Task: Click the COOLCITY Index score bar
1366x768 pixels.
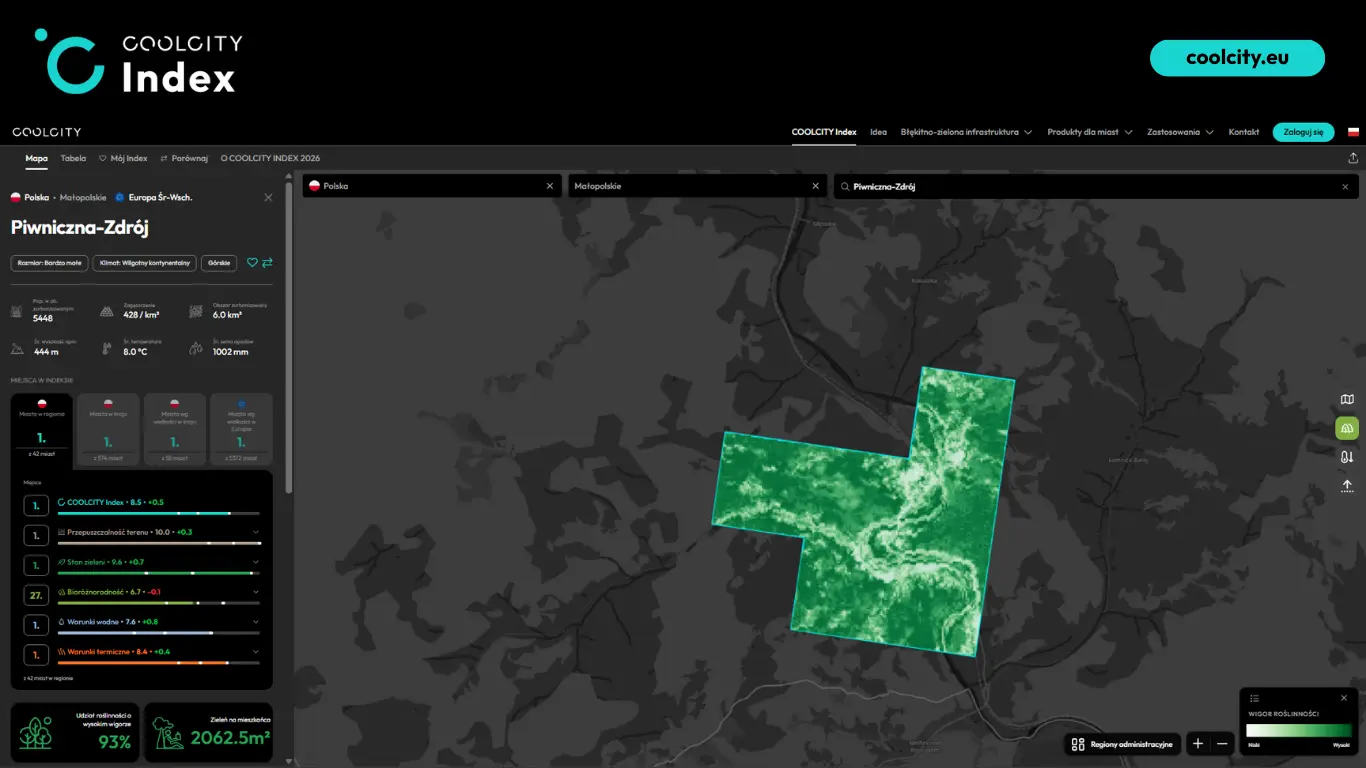Action: click(159, 513)
